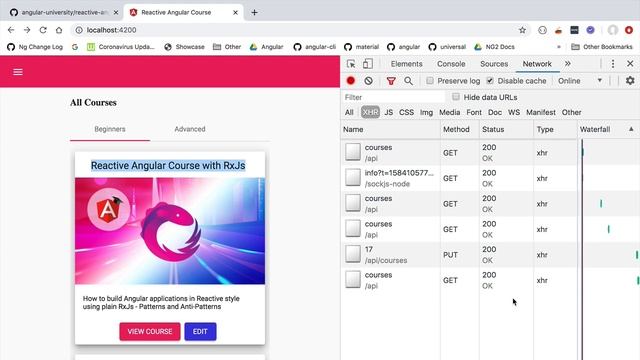Click the Reactive Angular course thumbnail image
Screen dimensions: 640x360
click(x=170, y=231)
